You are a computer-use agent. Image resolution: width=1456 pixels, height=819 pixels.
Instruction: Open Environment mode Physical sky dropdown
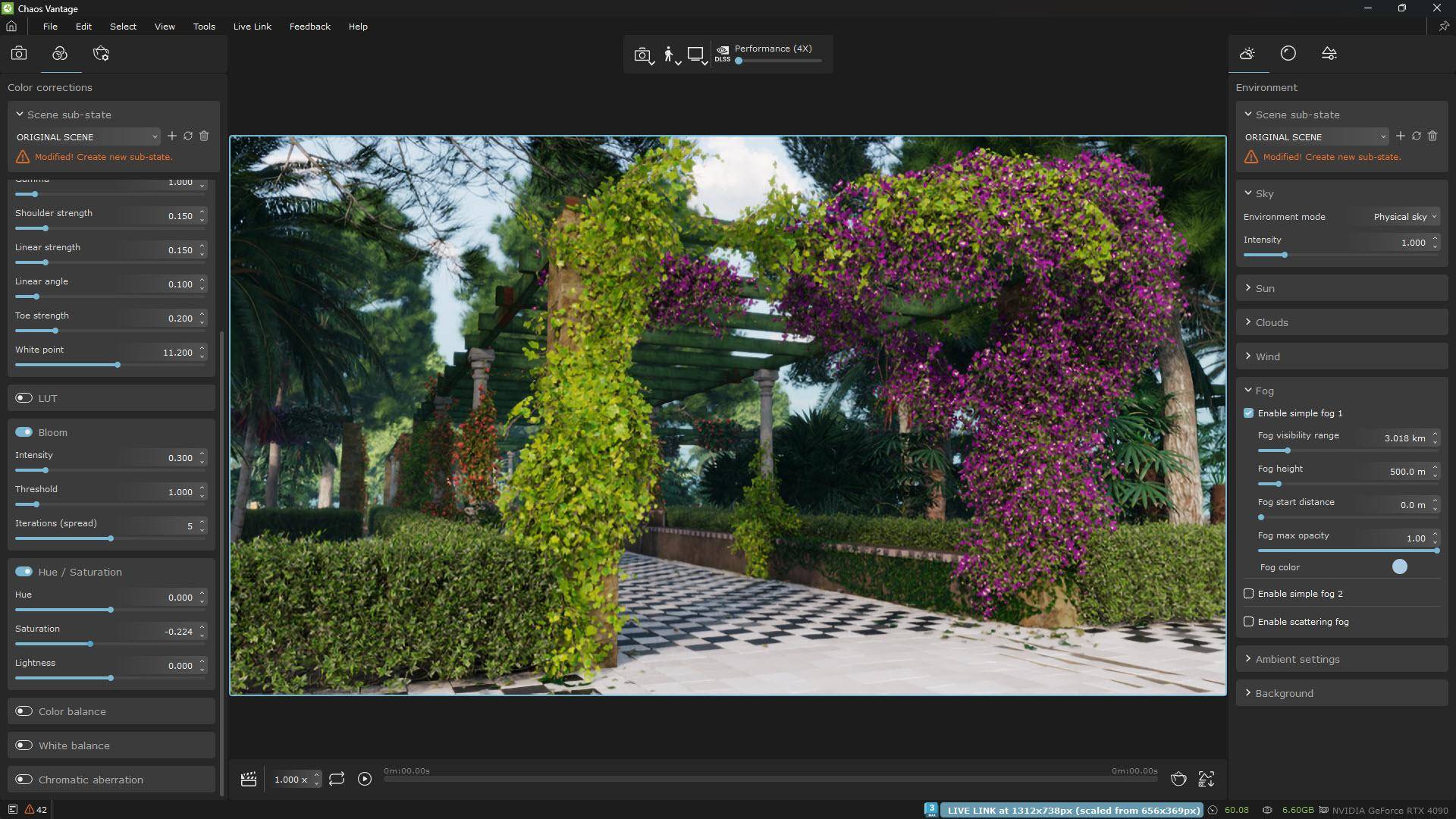click(1404, 217)
